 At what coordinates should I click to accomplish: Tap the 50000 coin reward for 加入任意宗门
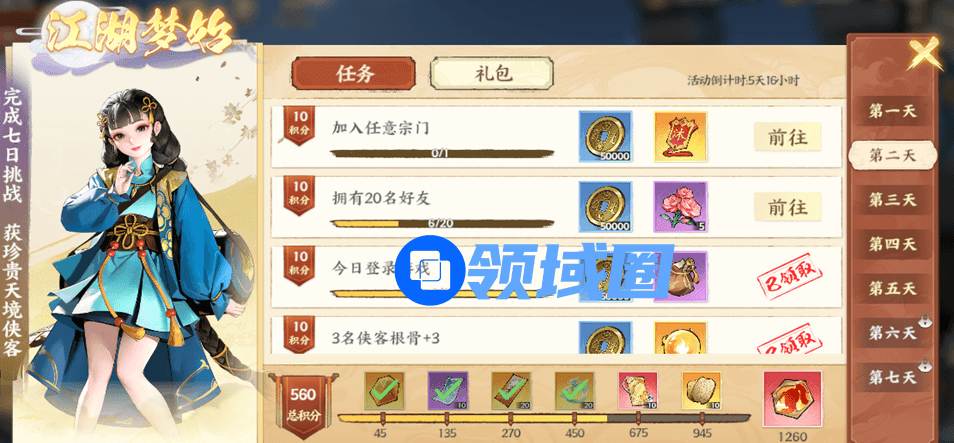click(605, 136)
